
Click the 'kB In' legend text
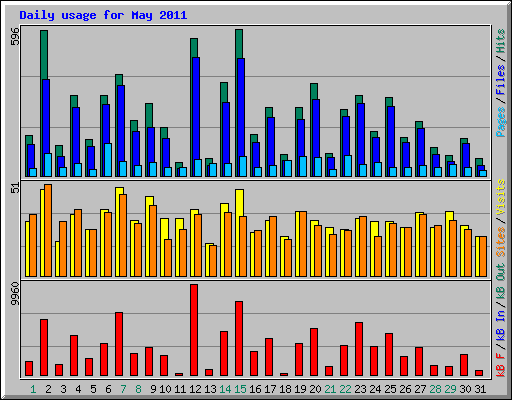coord(500,325)
